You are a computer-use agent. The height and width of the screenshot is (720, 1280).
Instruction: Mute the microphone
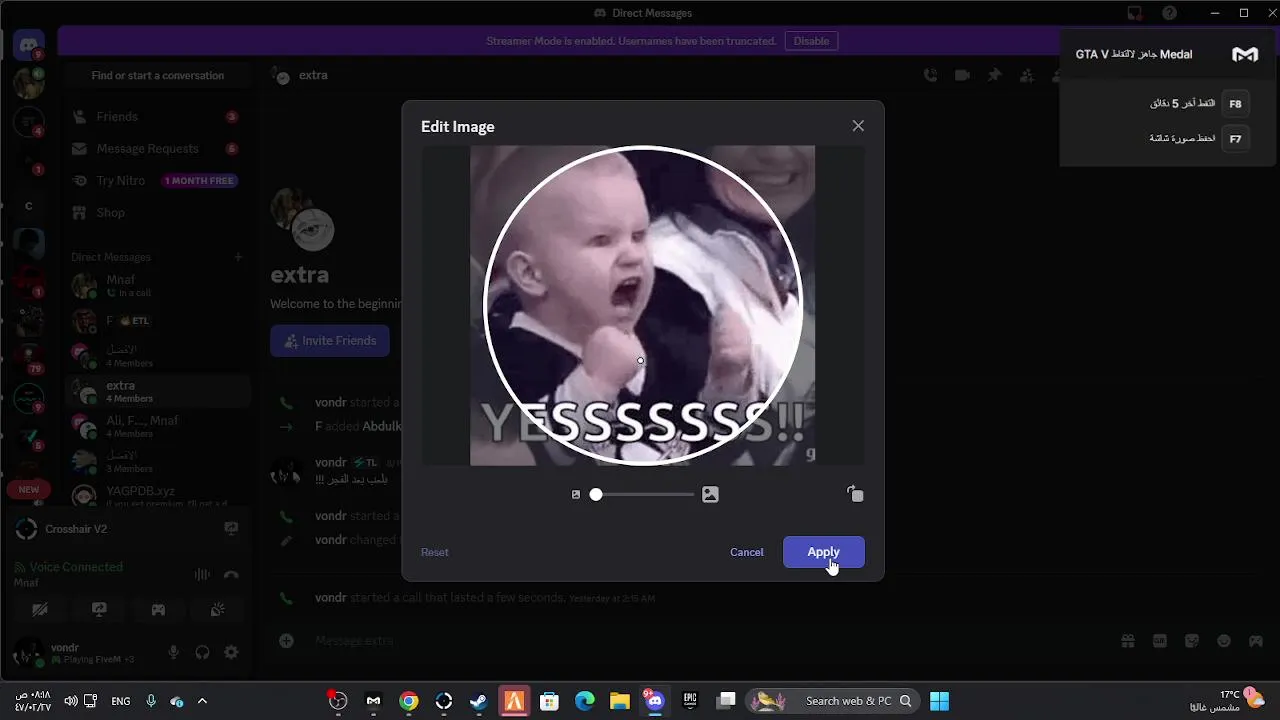coord(173,652)
